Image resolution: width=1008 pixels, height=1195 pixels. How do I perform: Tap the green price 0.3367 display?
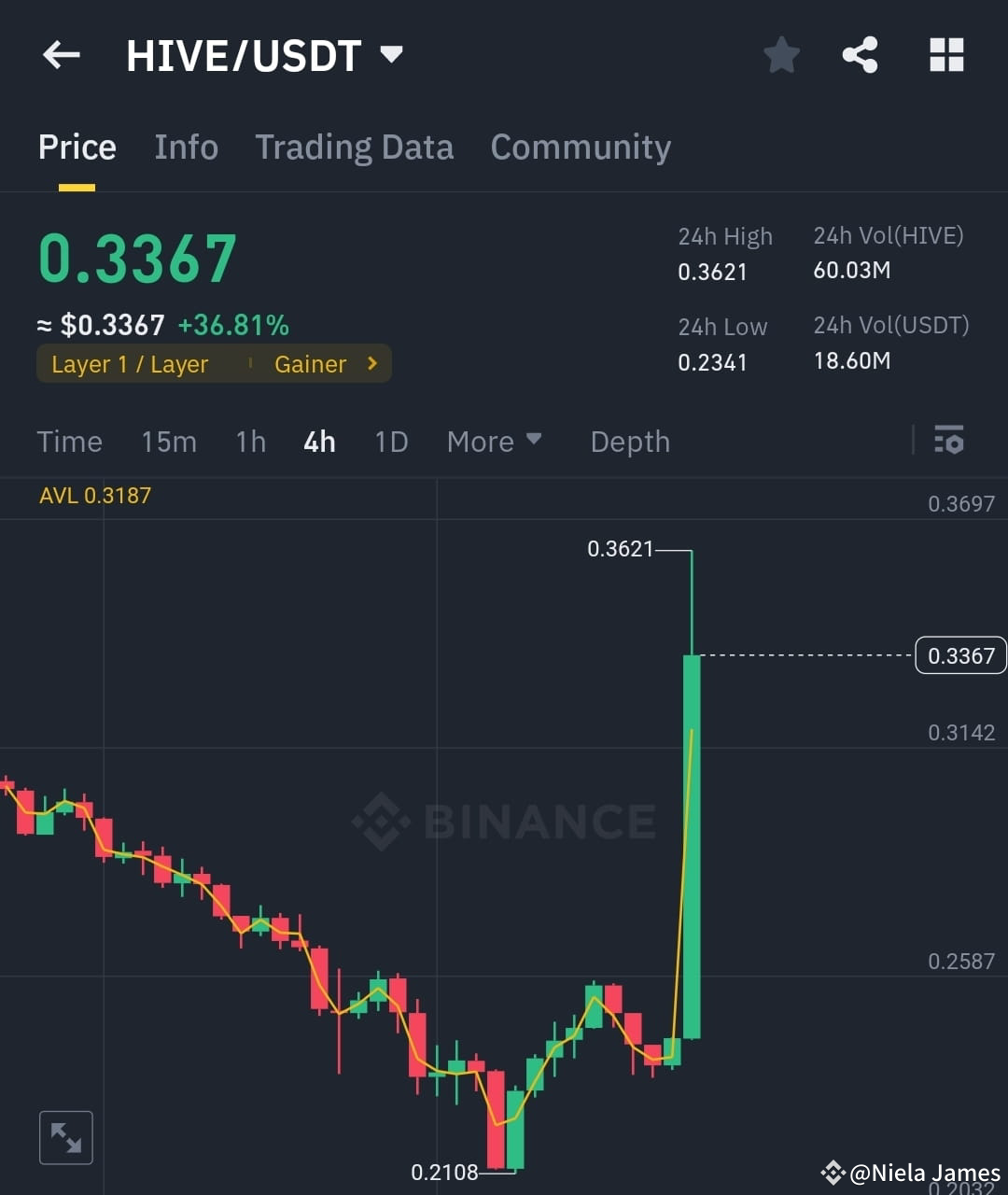coord(136,255)
